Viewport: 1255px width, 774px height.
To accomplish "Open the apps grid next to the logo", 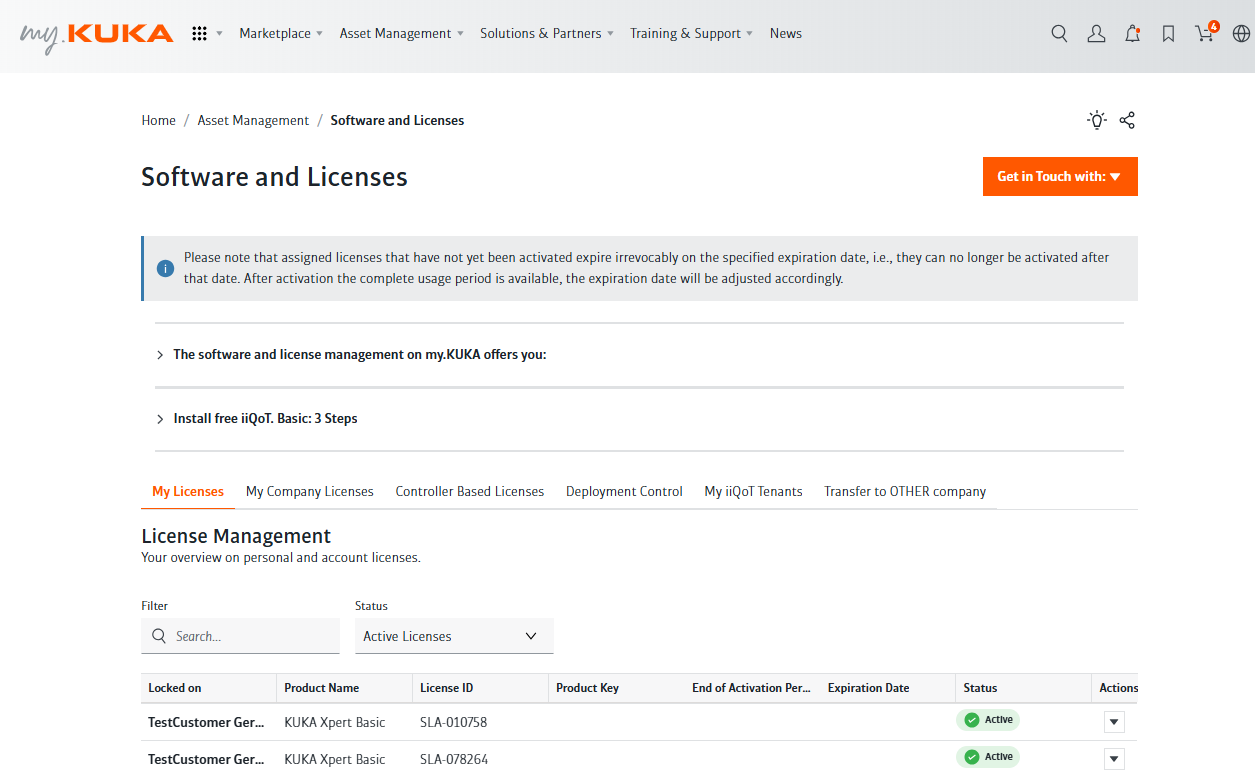I will coord(200,33).
